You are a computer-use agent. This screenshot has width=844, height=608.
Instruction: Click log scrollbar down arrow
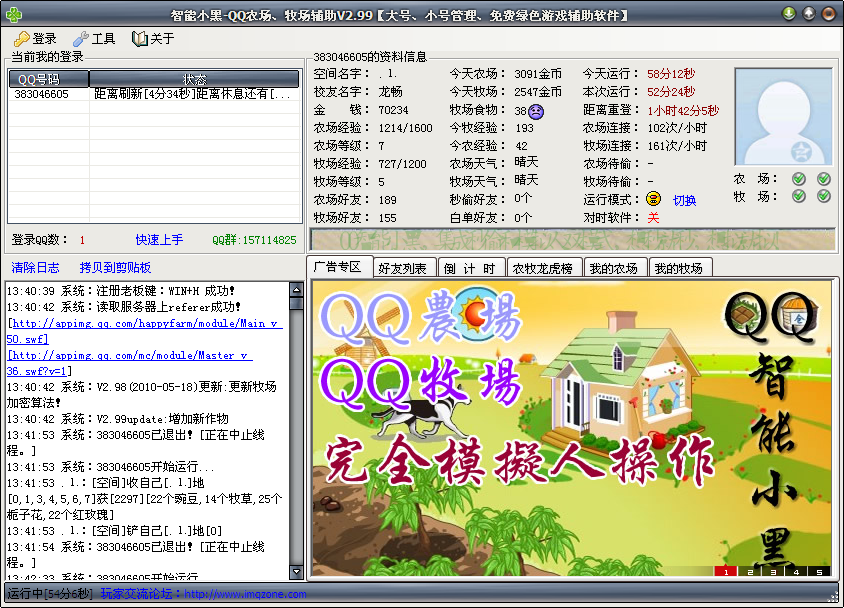297,571
